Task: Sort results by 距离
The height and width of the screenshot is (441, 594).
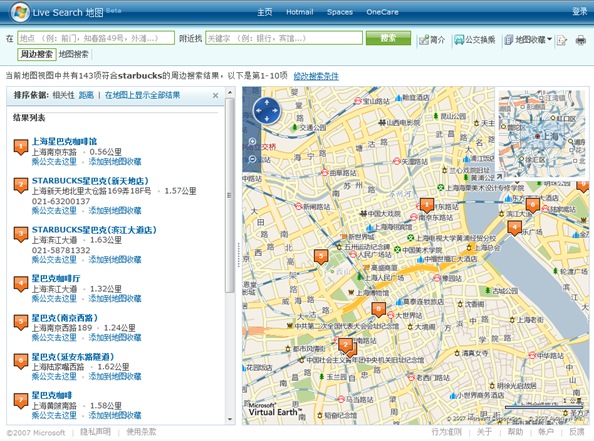Action: pos(86,95)
